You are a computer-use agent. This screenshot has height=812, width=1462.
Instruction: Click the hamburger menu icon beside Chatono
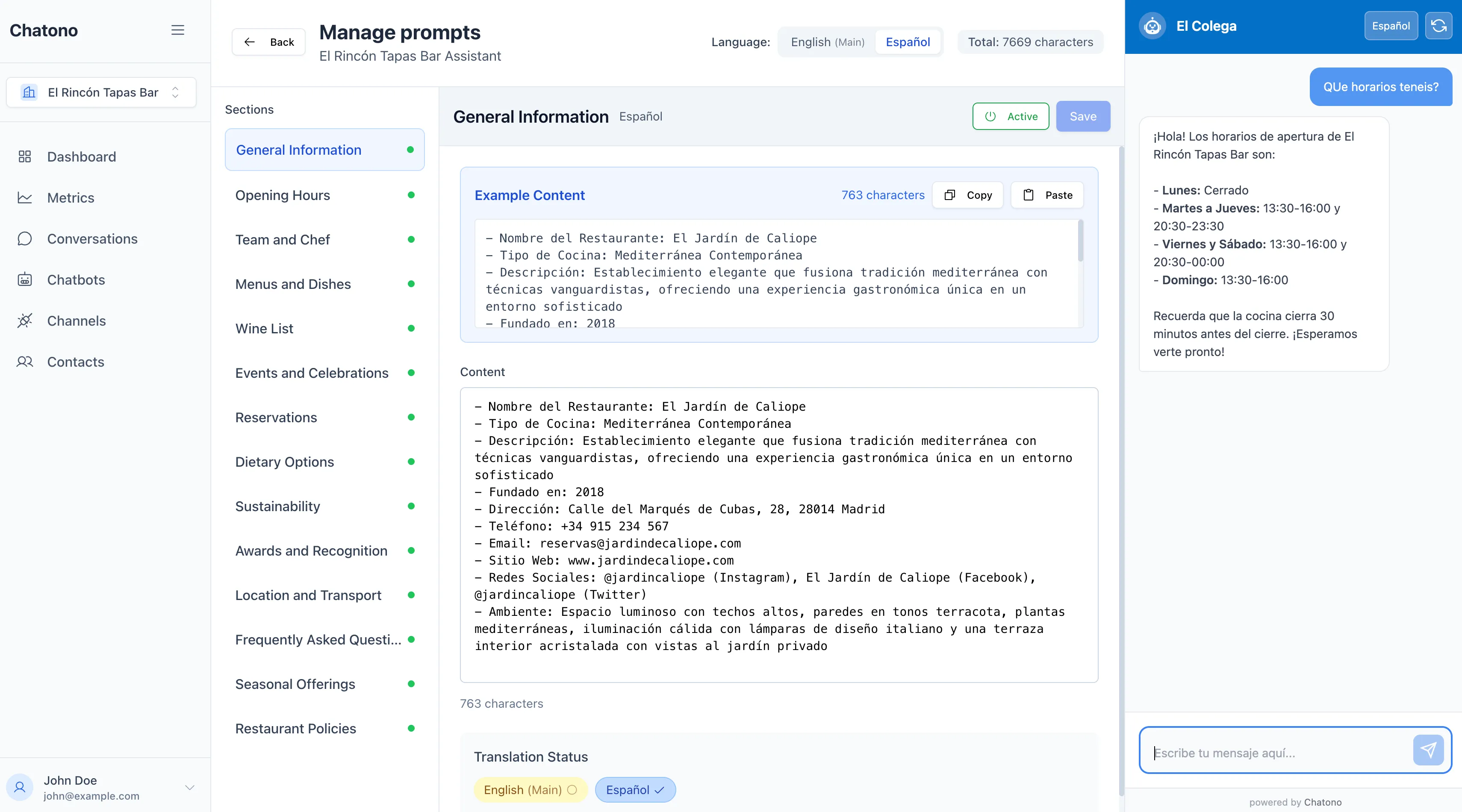[178, 30]
